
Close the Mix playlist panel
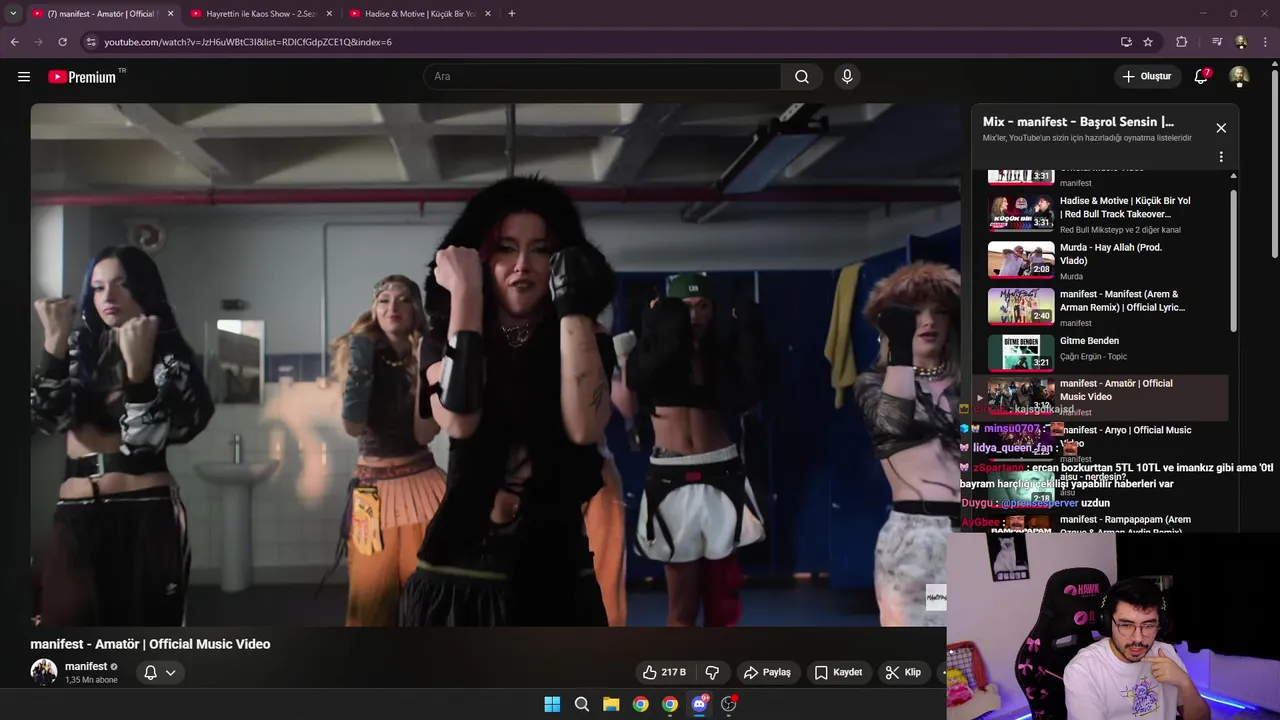[1221, 128]
